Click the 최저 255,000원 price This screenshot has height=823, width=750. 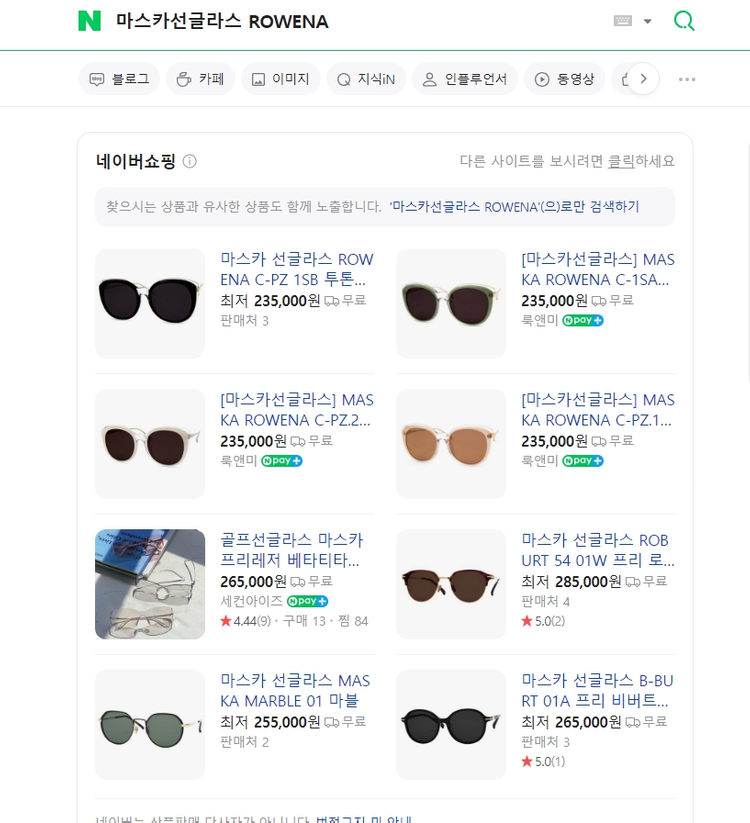pyautogui.click(x=270, y=722)
